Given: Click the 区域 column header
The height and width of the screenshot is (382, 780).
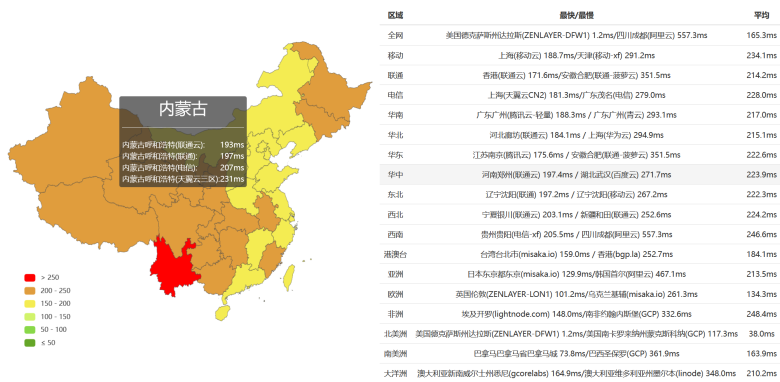Looking at the screenshot, I should (395, 16).
